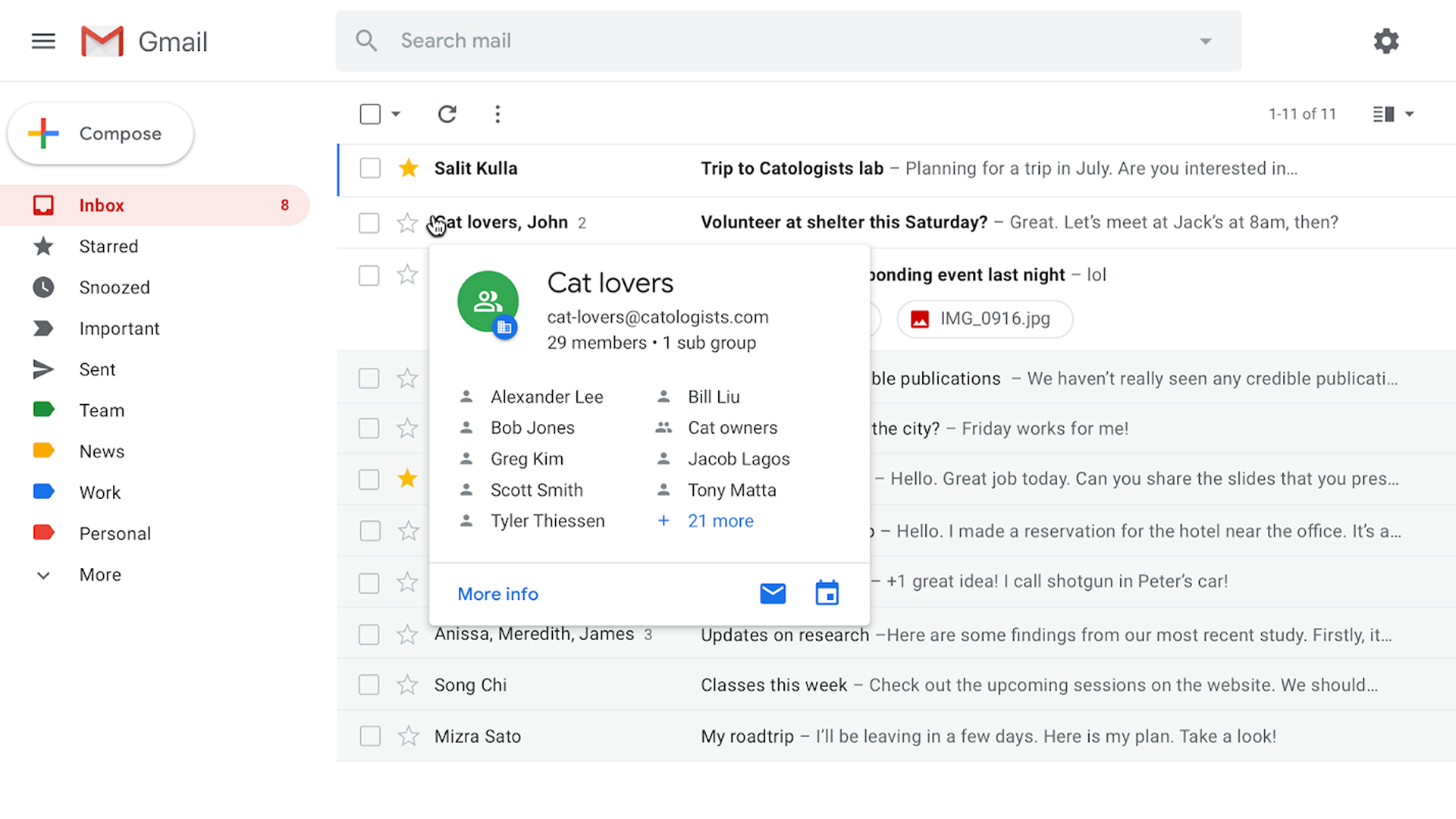The image size is (1456, 819).
Task: Click More info for Cat lovers group
Action: click(497, 594)
